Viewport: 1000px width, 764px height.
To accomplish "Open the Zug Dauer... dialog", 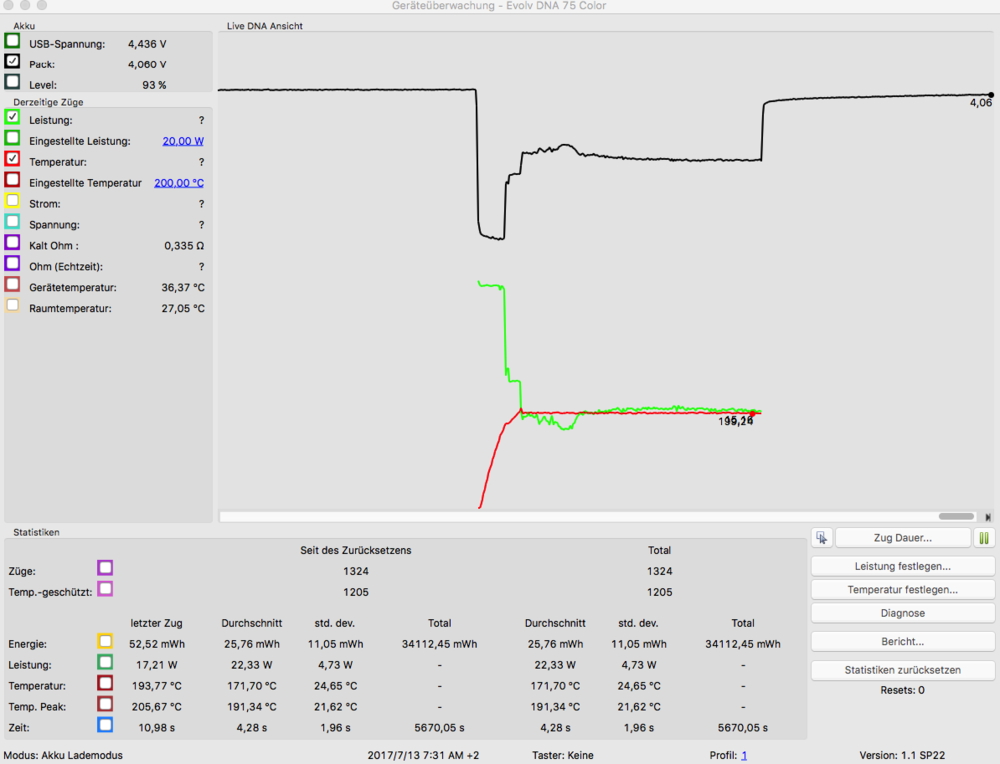I will click(x=902, y=538).
